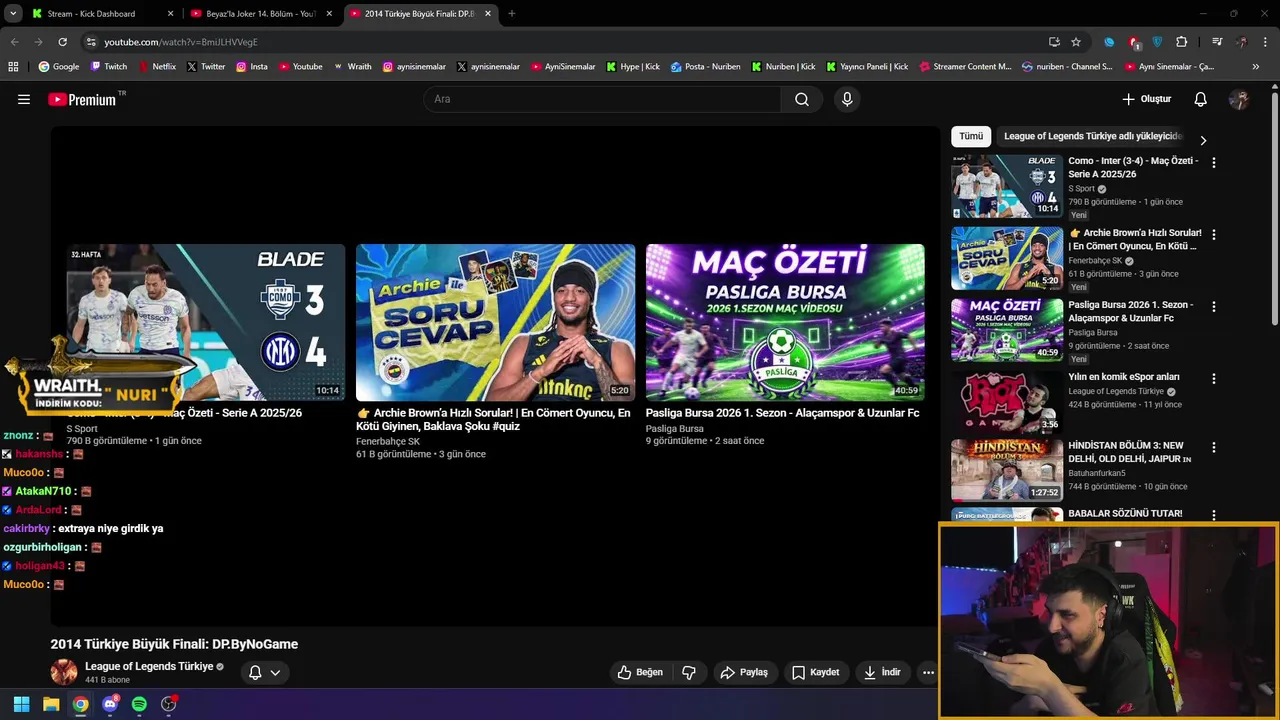The image size is (1280, 720).
Task: Open the League of Legends Türkiye channel name link
Action: [149, 666]
